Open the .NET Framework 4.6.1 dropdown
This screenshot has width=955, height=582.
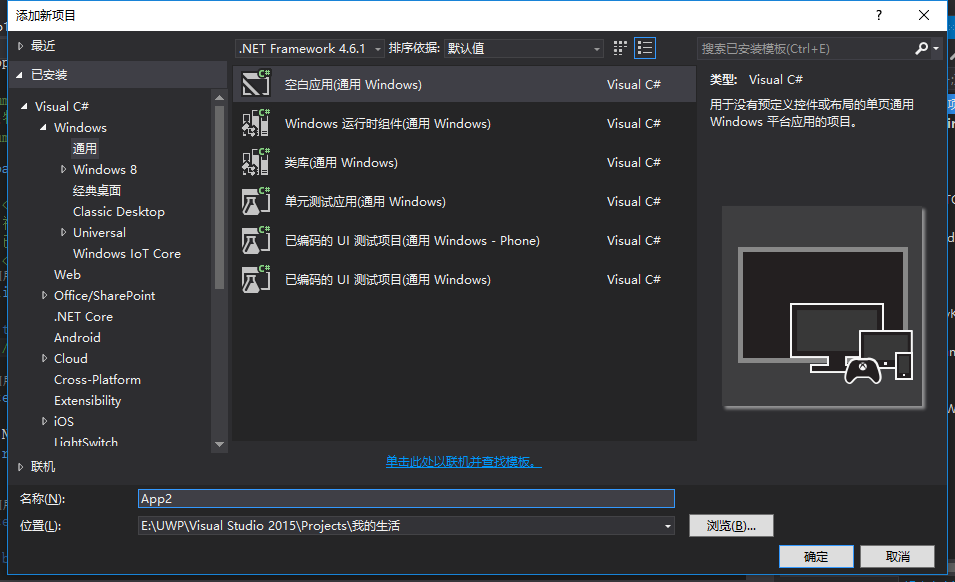tap(309, 48)
